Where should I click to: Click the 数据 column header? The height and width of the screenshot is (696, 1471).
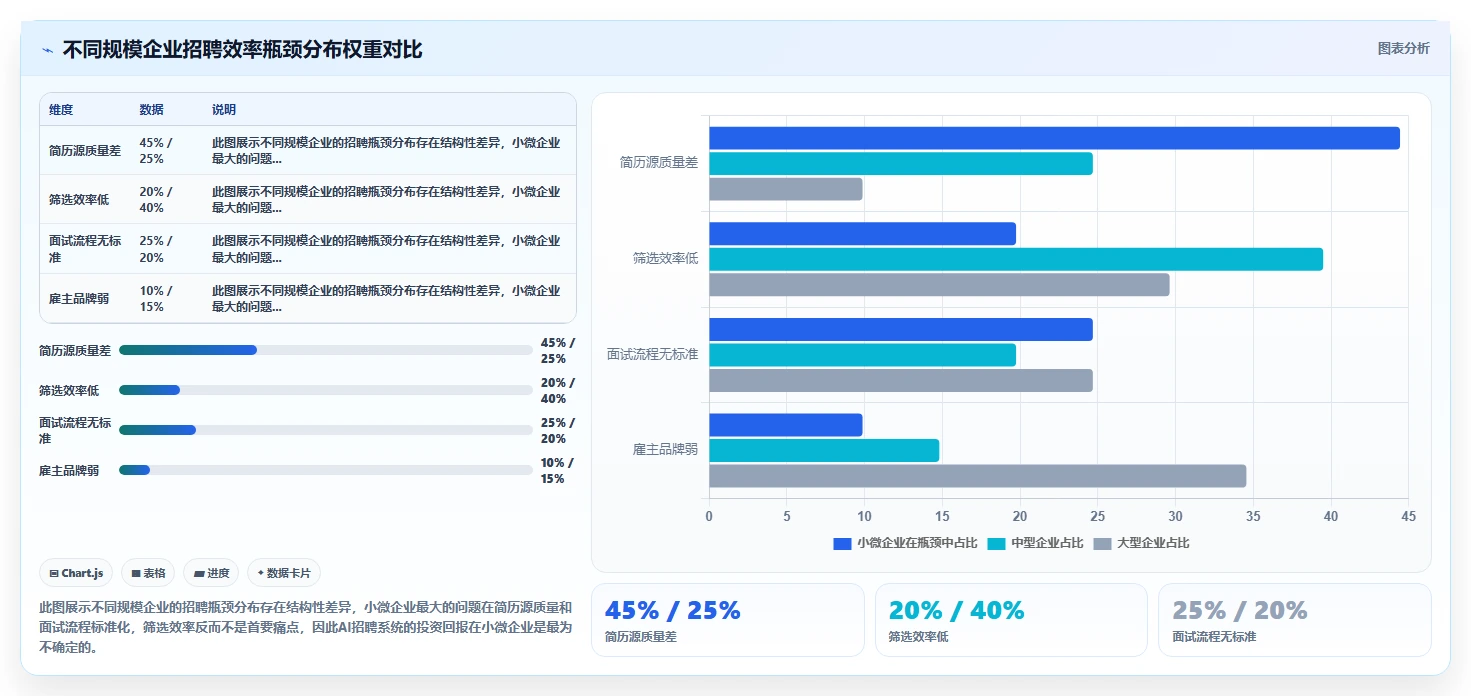point(151,110)
